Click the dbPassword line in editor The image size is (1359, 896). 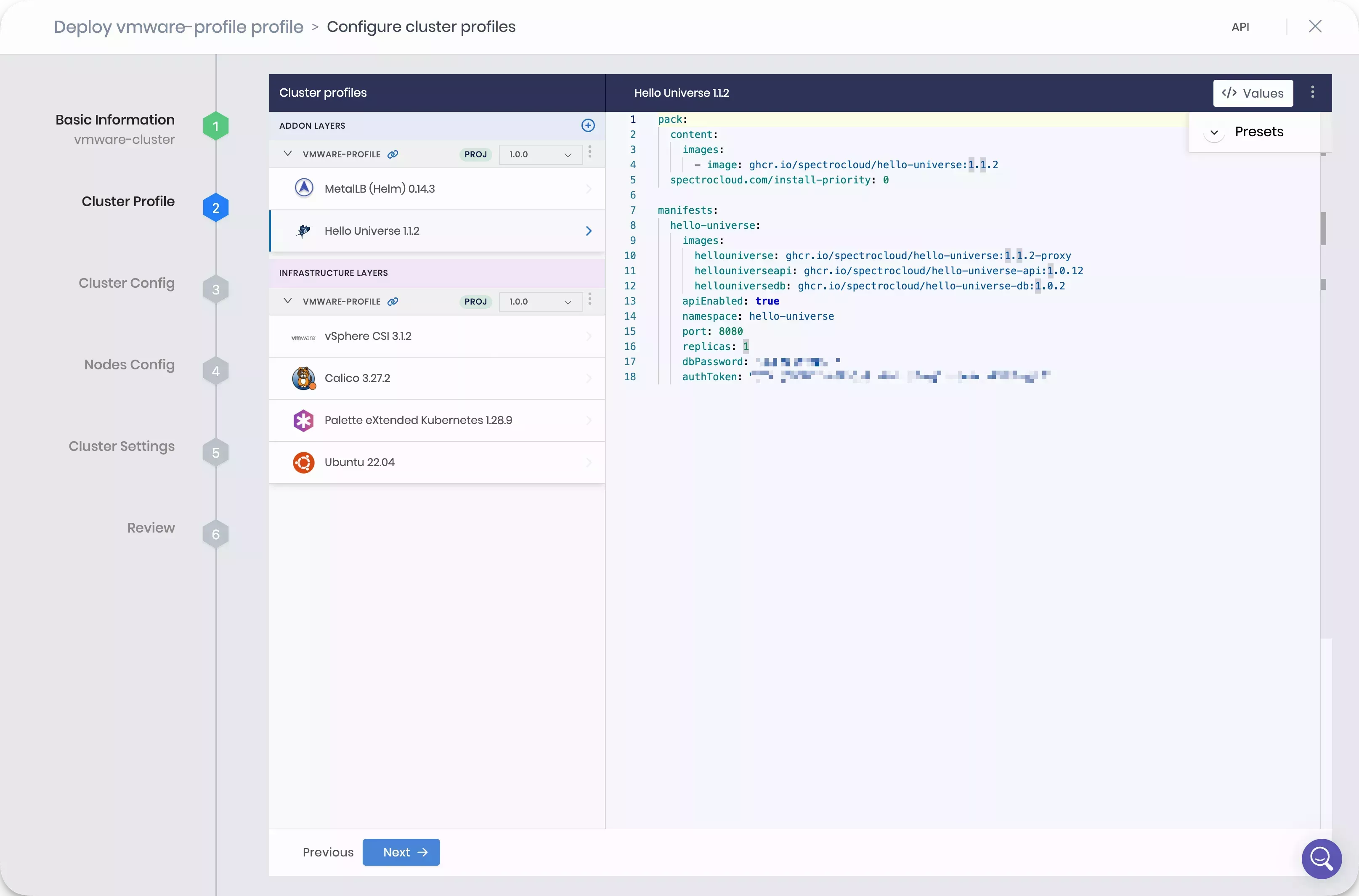761,362
